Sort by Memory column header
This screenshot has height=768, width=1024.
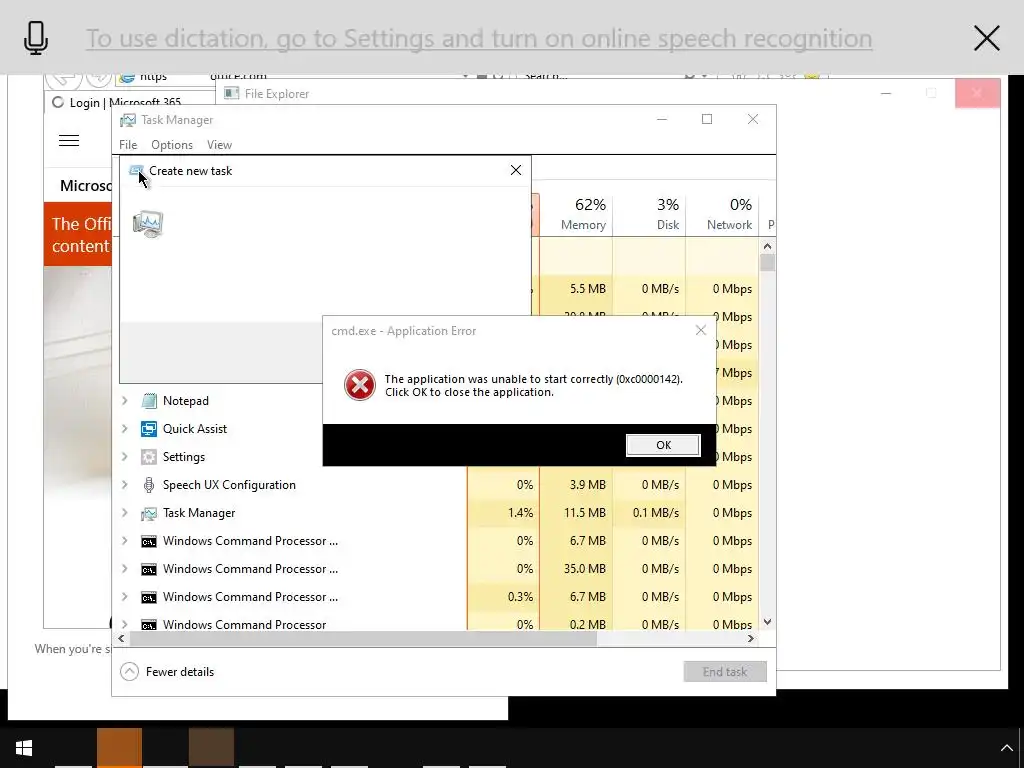coord(577,215)
